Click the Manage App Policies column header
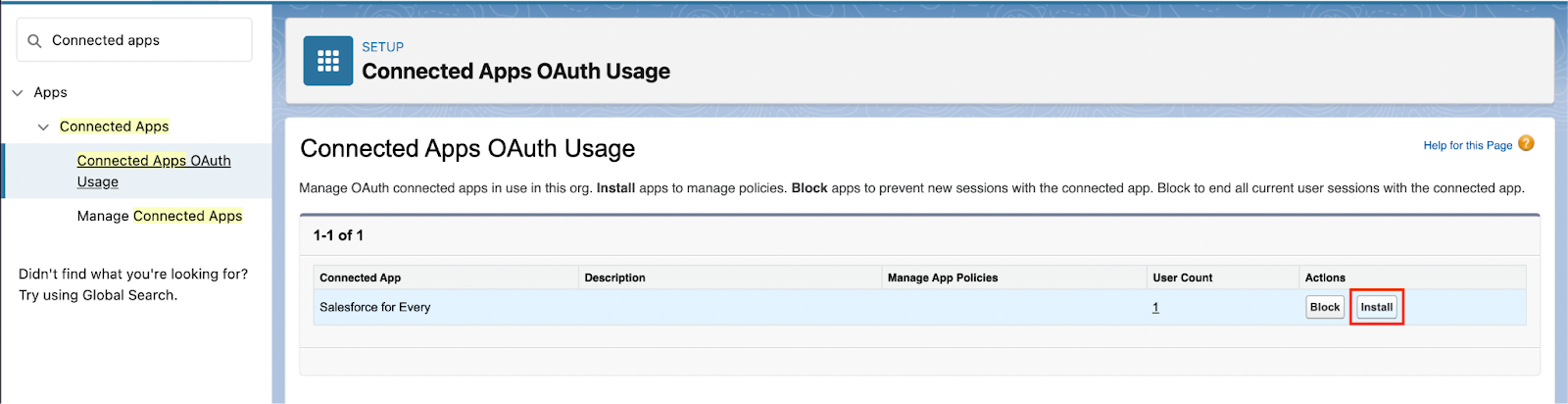The image size is (1568, 404). coord(943,278)
